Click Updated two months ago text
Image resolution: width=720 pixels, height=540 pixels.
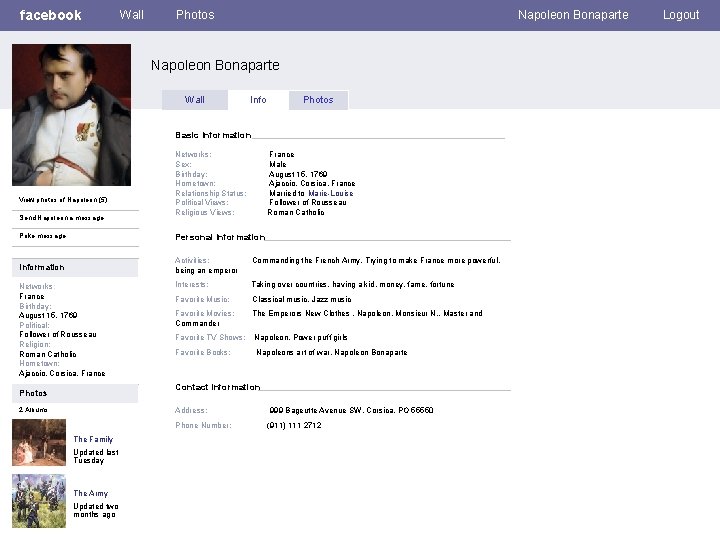[96, 511]
